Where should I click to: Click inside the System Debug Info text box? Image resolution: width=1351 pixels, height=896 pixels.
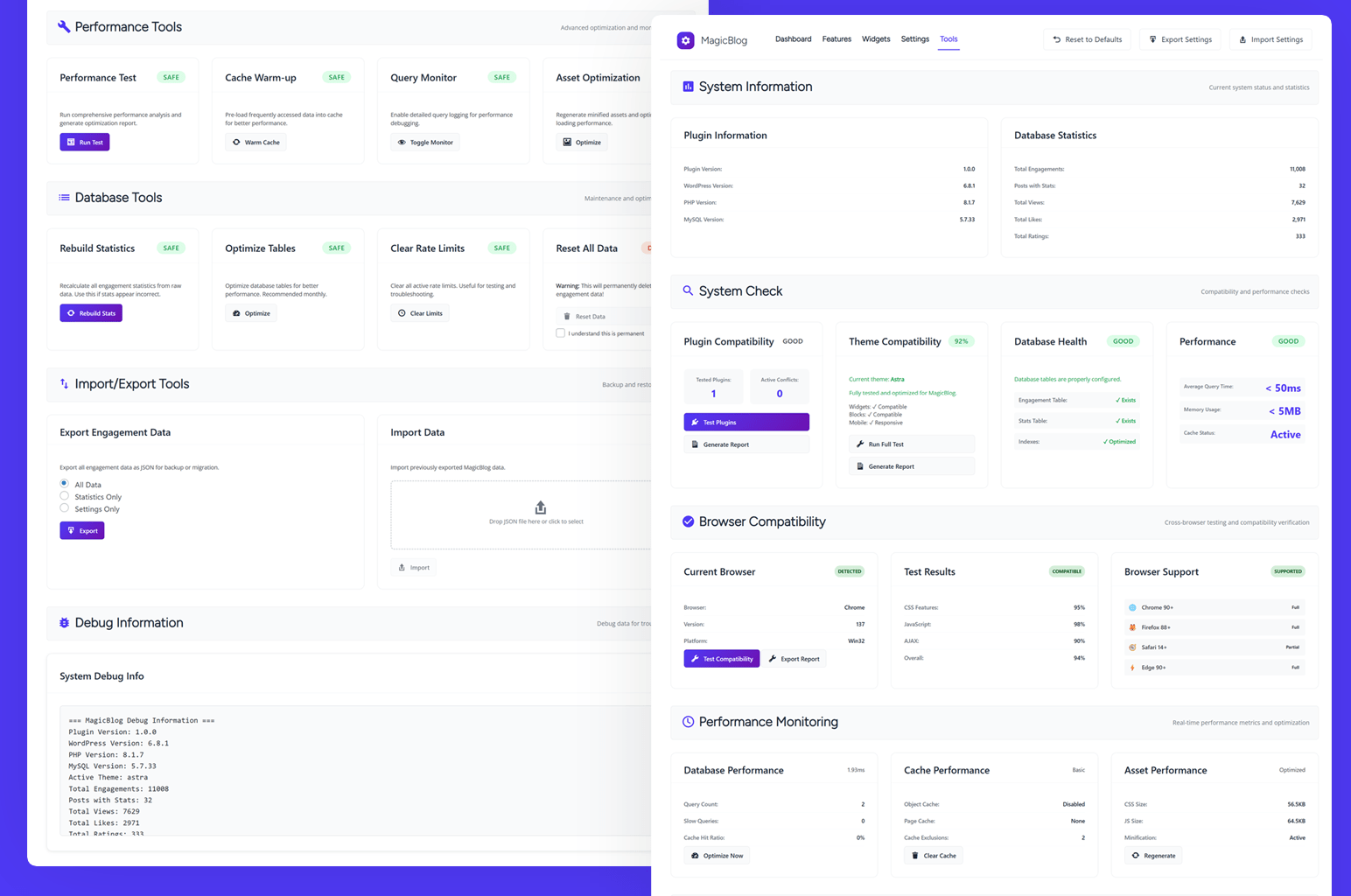[354, 771]
